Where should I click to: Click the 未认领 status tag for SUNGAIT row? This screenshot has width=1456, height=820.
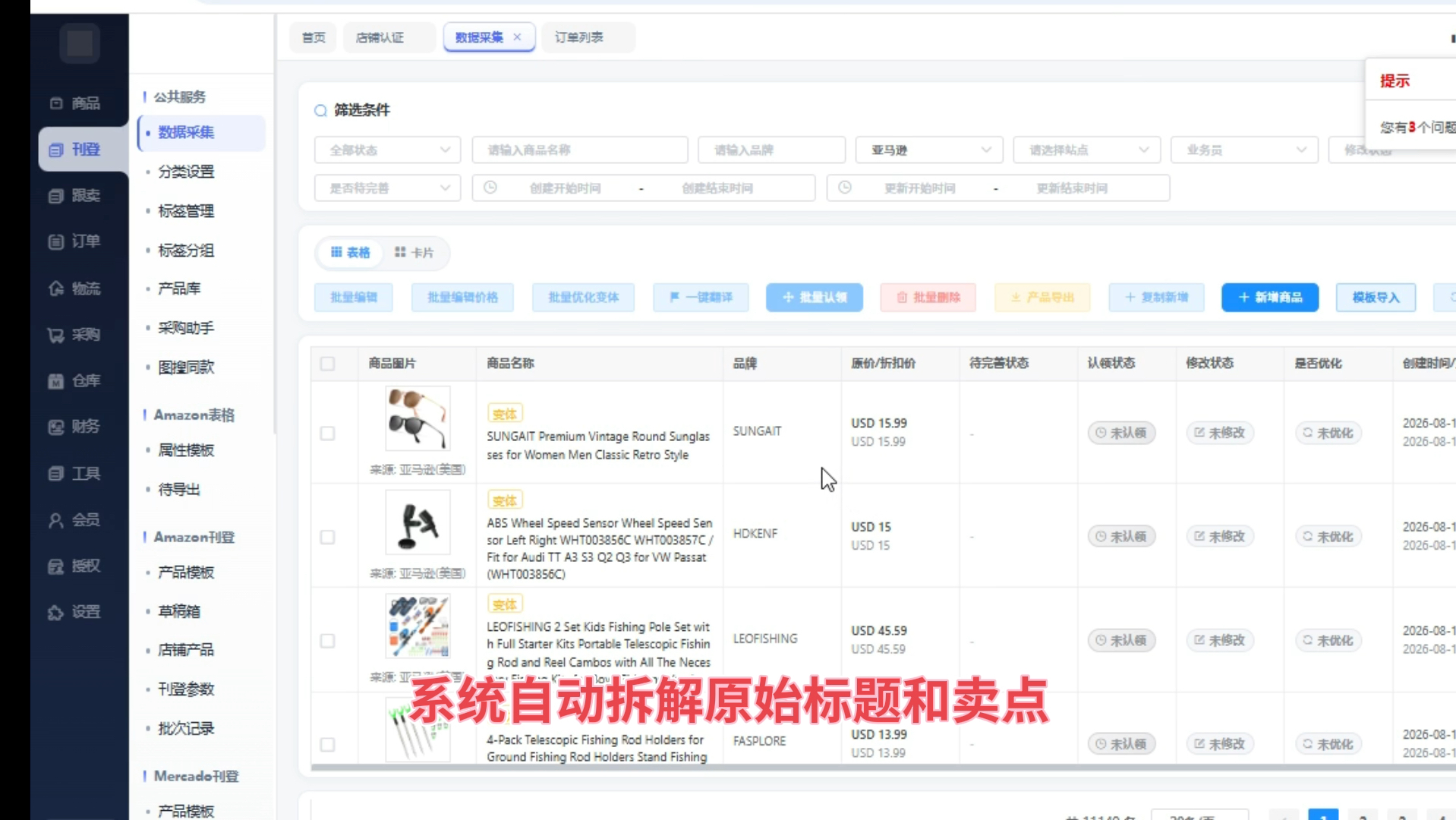pos(1121,434)
